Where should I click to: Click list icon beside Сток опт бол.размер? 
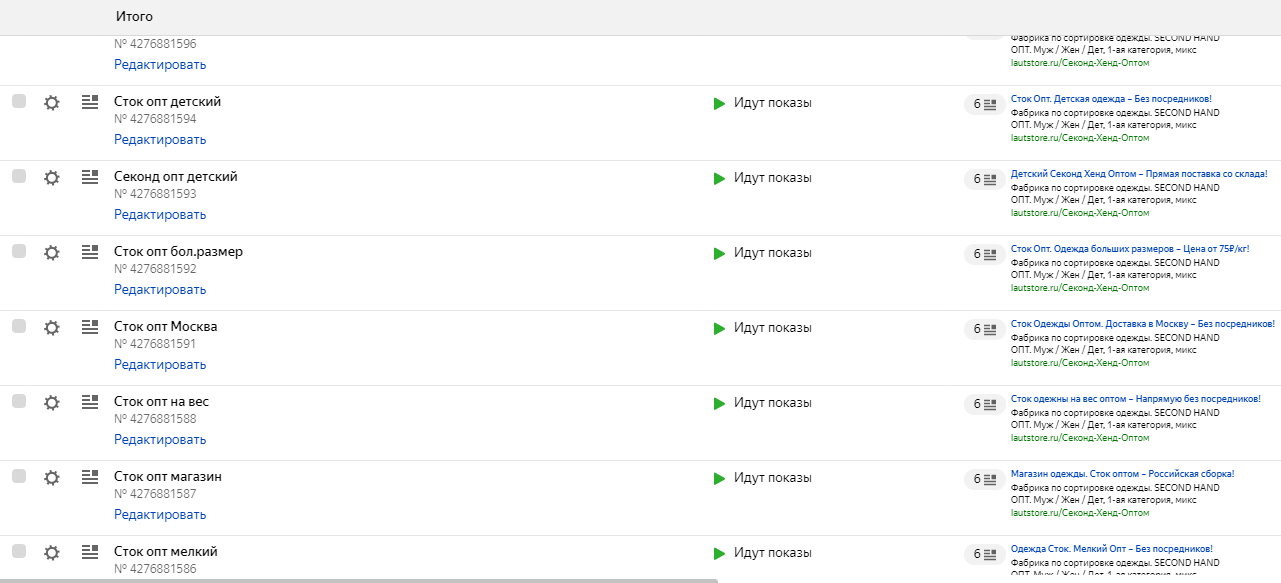point(90,252)
